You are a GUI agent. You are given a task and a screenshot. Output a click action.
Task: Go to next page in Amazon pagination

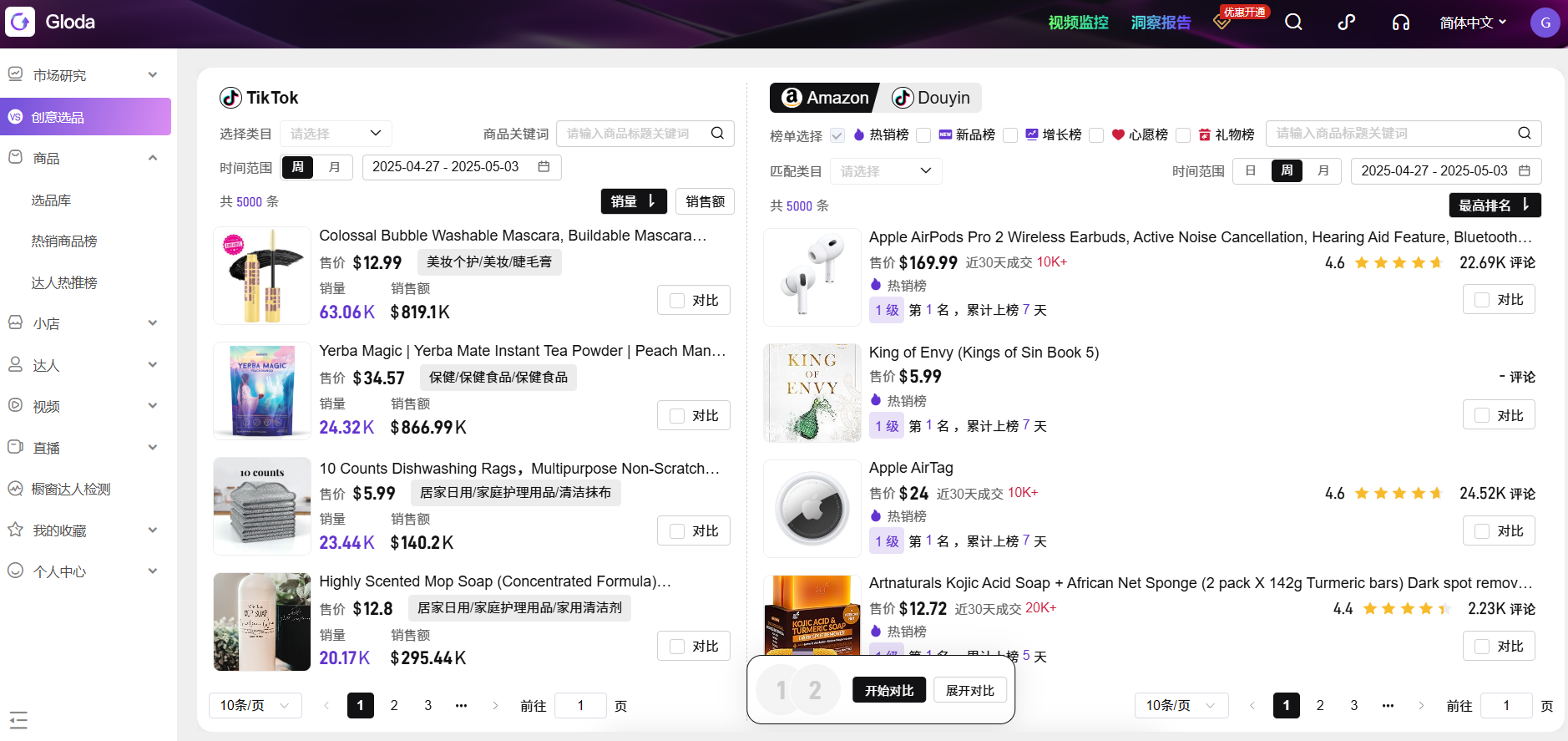1421,706
